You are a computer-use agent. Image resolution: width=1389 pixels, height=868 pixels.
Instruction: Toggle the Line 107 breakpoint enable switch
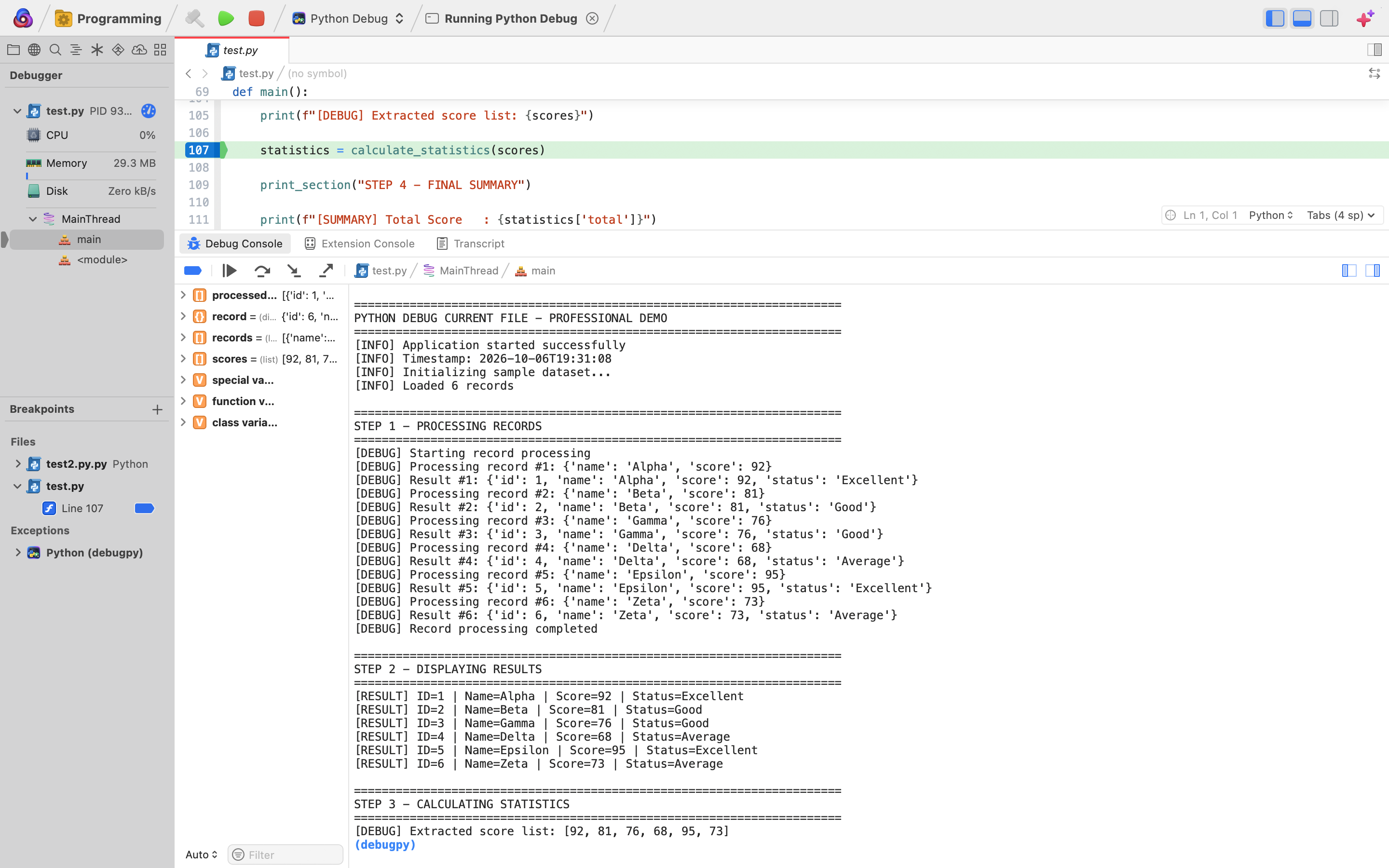pos(144,508)
